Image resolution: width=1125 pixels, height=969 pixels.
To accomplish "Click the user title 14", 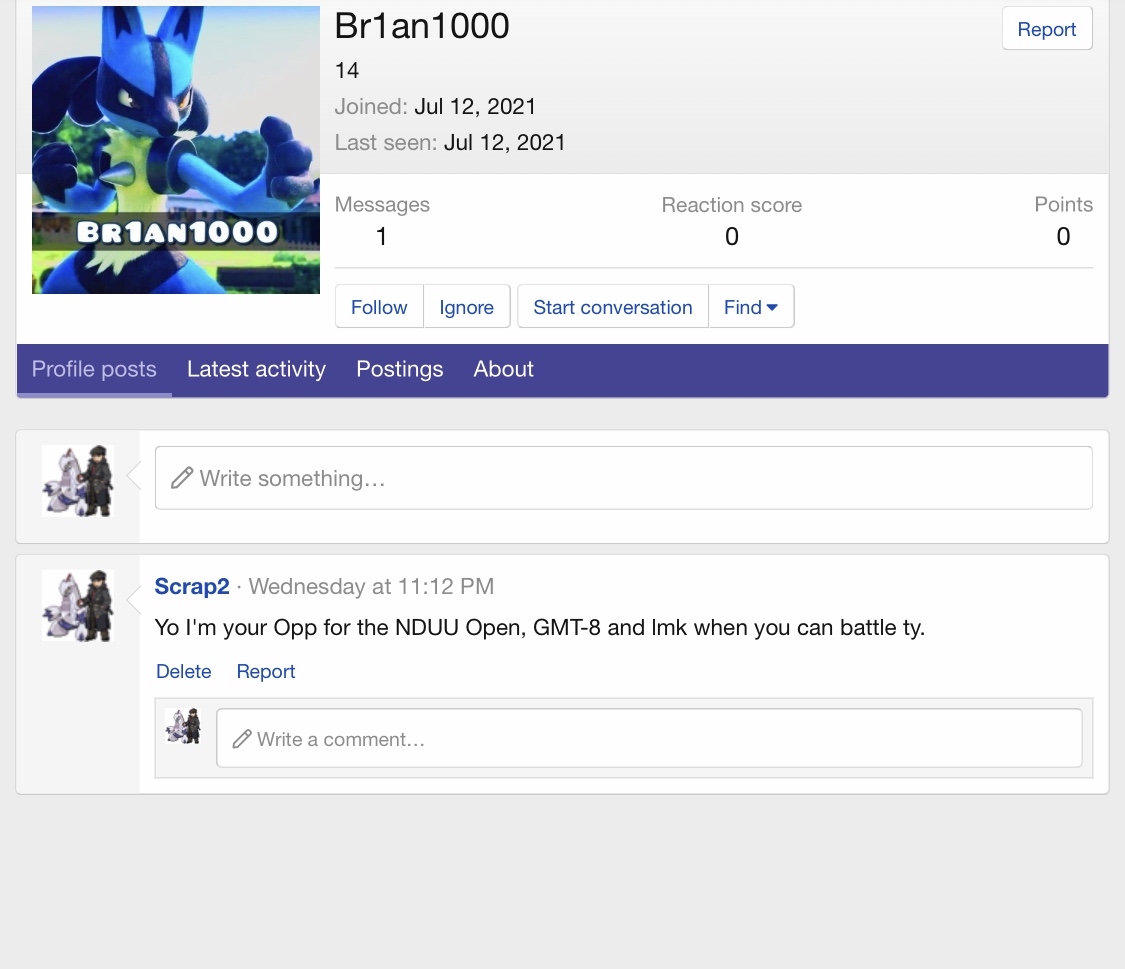I will [347, 70].
